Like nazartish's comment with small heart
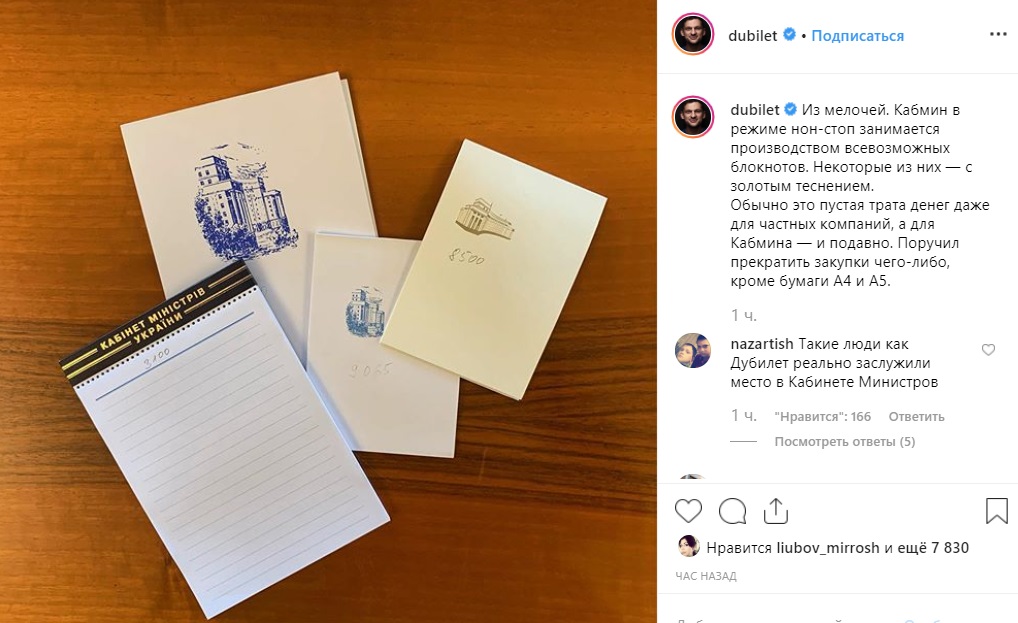This screenshot has height=623, width=1018. [x=988, y=350]
